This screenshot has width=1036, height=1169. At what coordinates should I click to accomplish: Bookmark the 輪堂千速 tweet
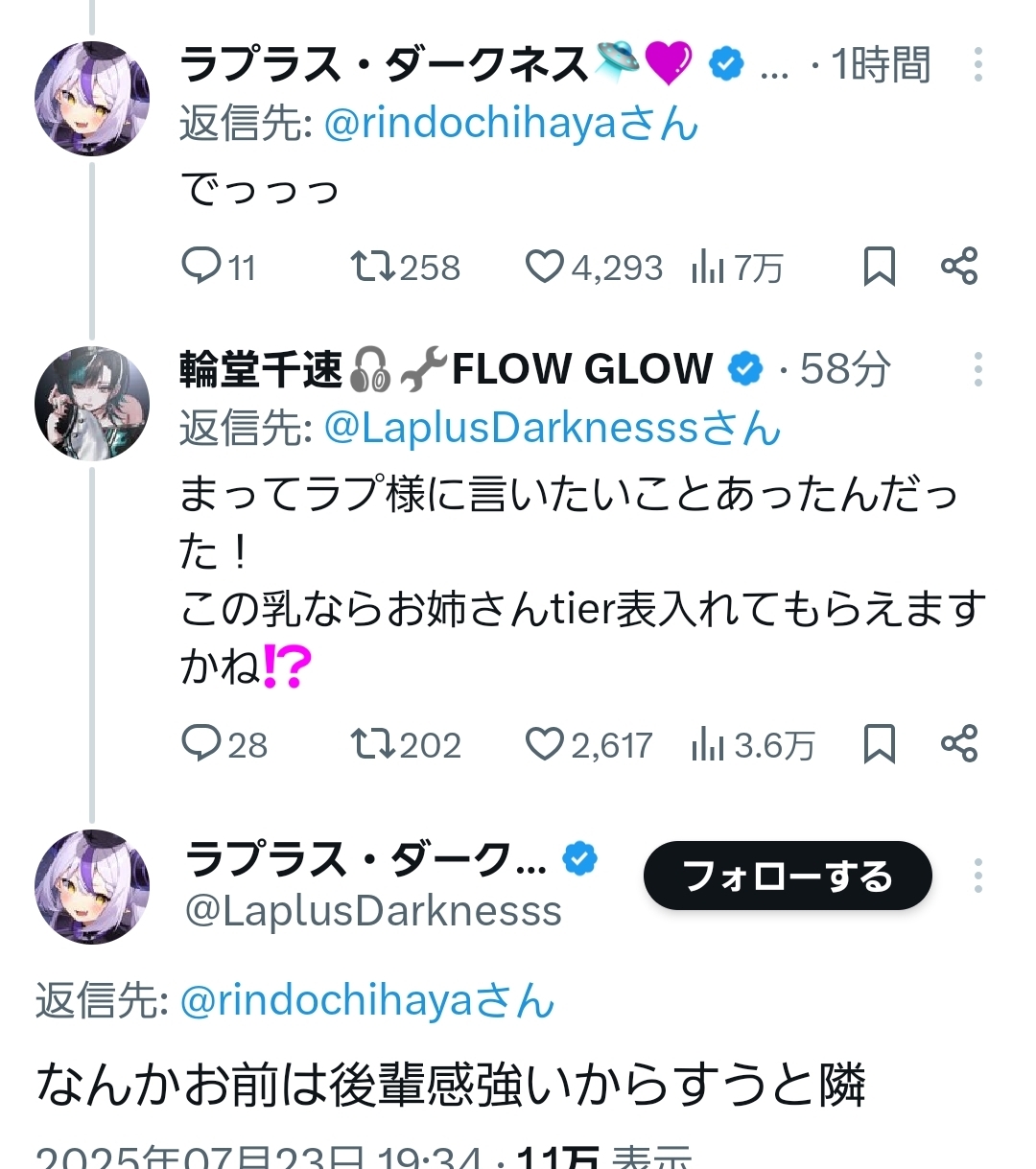tap(879, 743)
